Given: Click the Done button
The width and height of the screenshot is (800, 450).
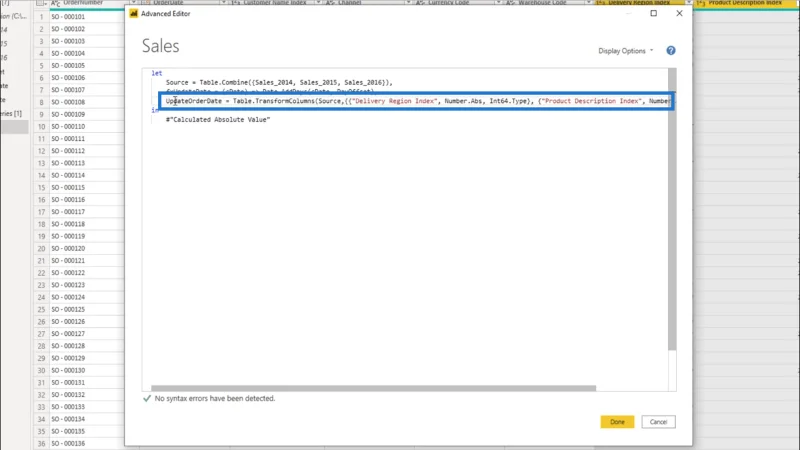Looking at the screenshot, I should (617, 422).
